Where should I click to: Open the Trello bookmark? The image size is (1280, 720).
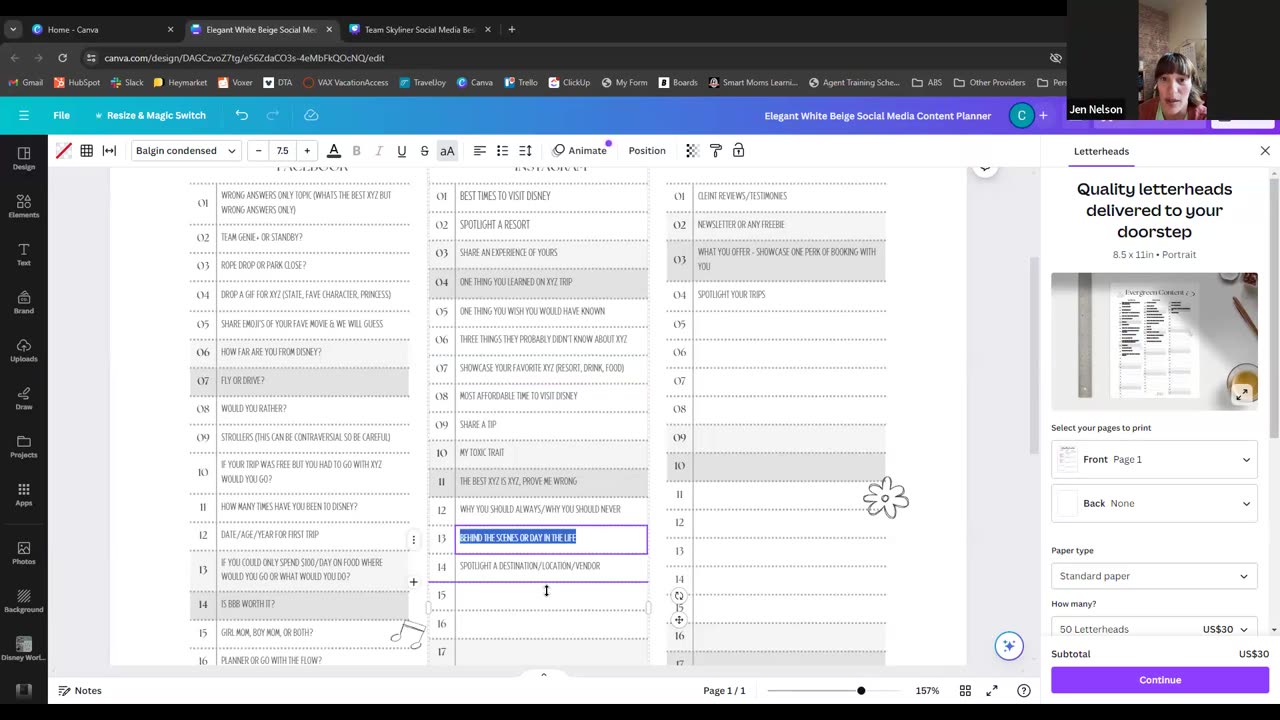click(521, 82)
